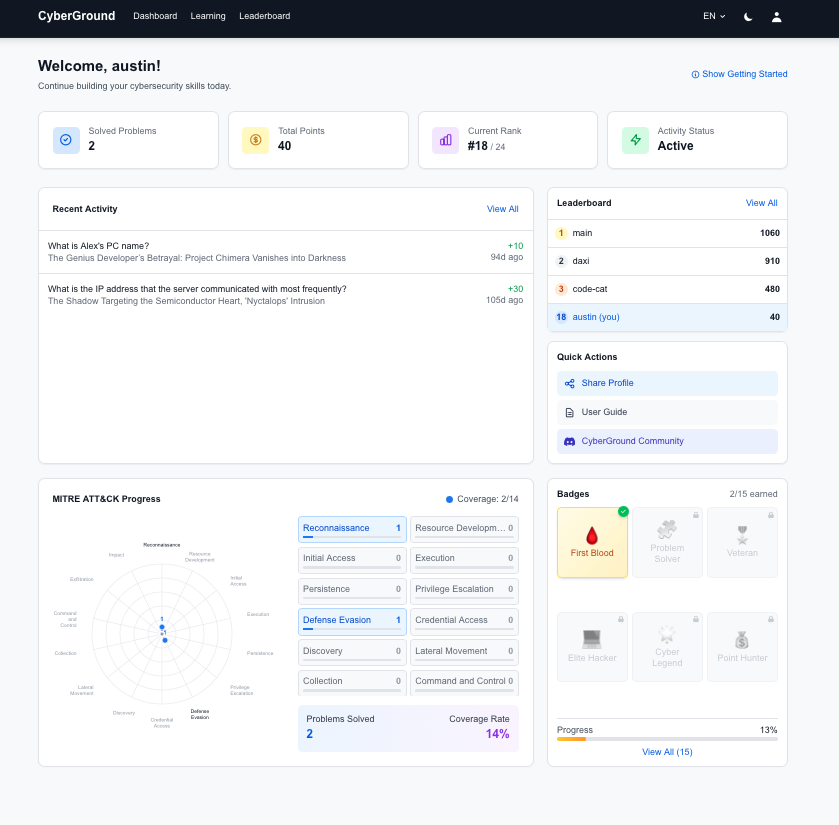Open the full badge list via View All (15)
Image resolution: width=839 pixels, height=825 pixels.
point(667,751)
